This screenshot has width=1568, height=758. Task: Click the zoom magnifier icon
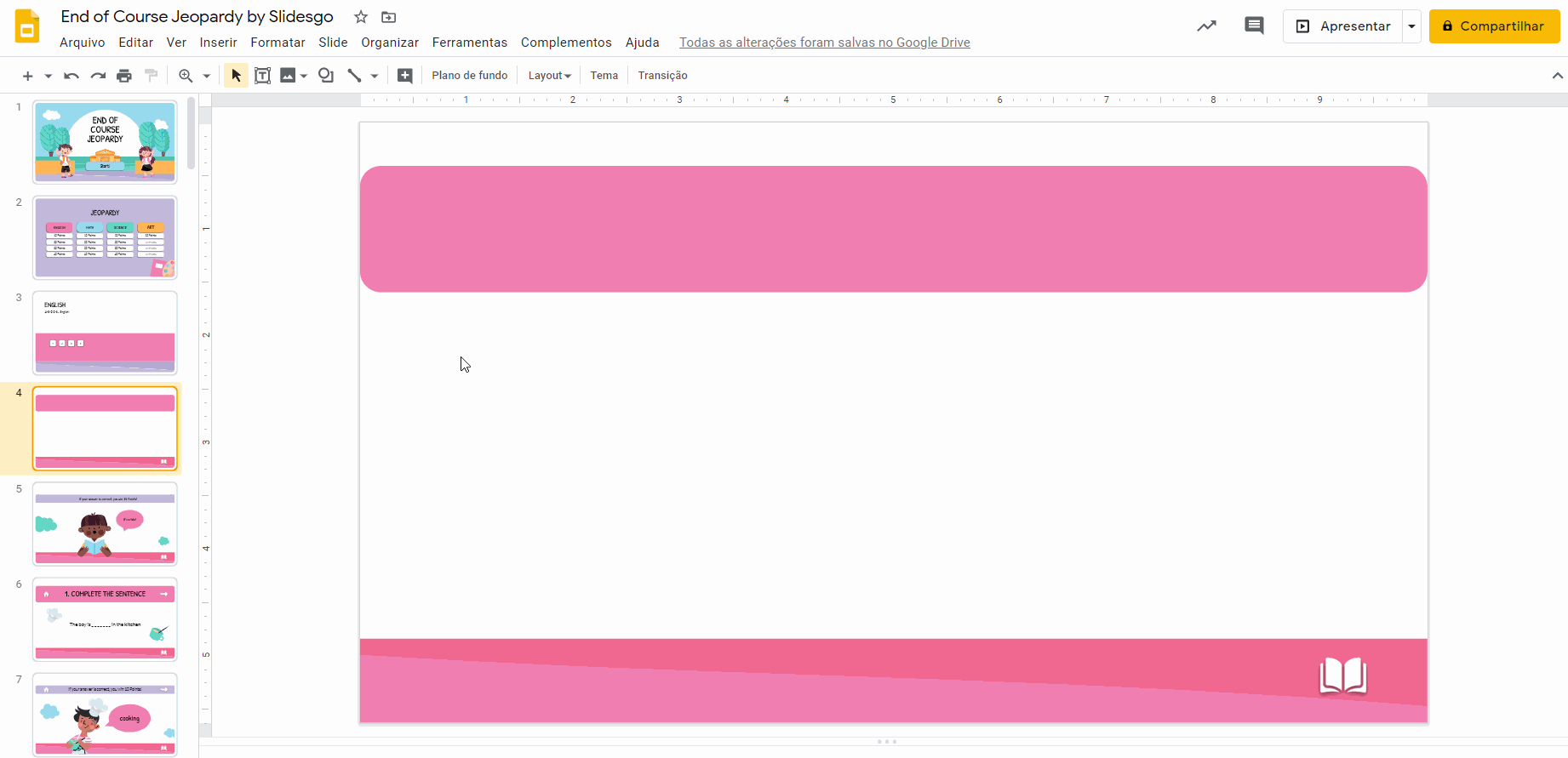pyautogui.click(x=186, y=76)
